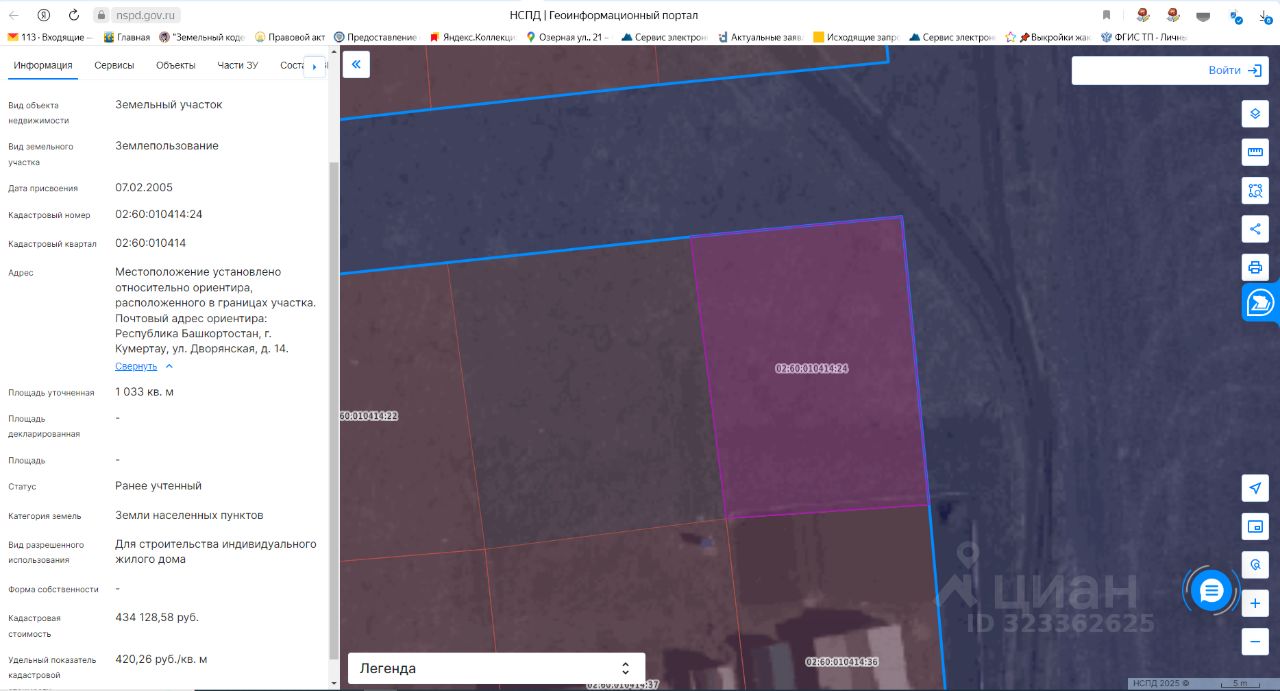Screen dimensions: 1280x691
Task: Click parcel label 02:60:010414:36 on map
Action: 841,662
